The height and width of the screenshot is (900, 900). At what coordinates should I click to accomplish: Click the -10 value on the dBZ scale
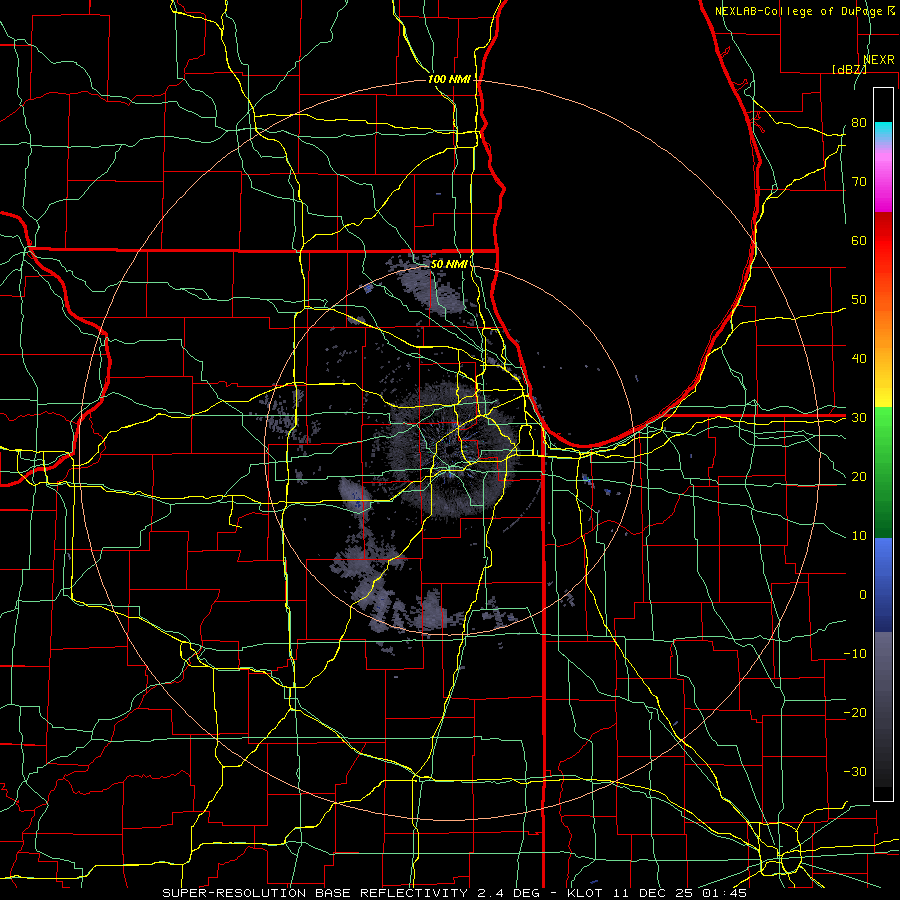[x=855, y=654]
